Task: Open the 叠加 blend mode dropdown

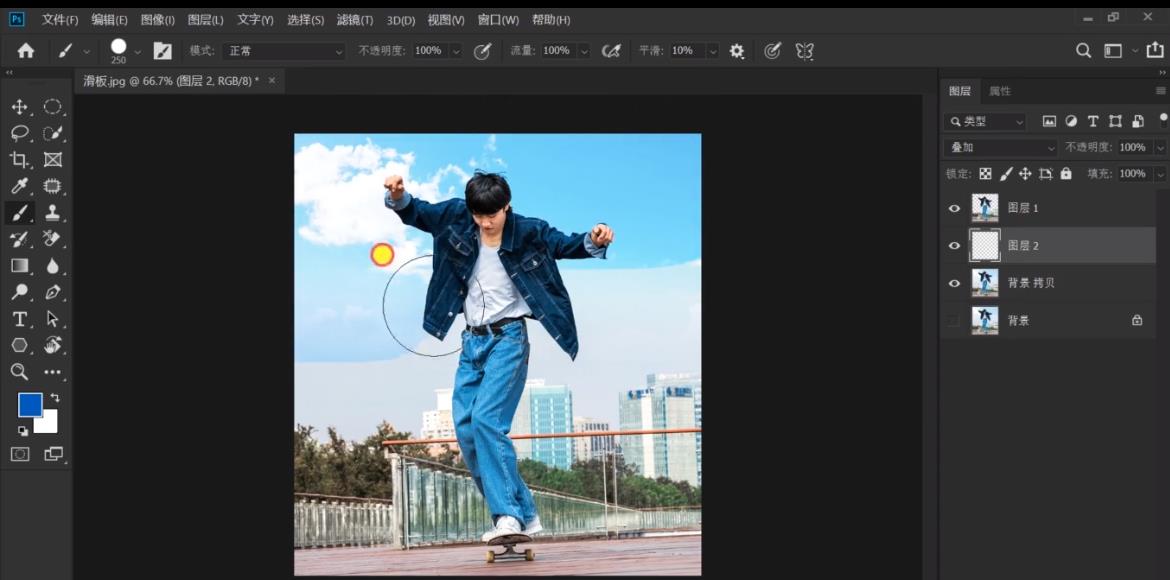Action: [x=1000, y=147]
